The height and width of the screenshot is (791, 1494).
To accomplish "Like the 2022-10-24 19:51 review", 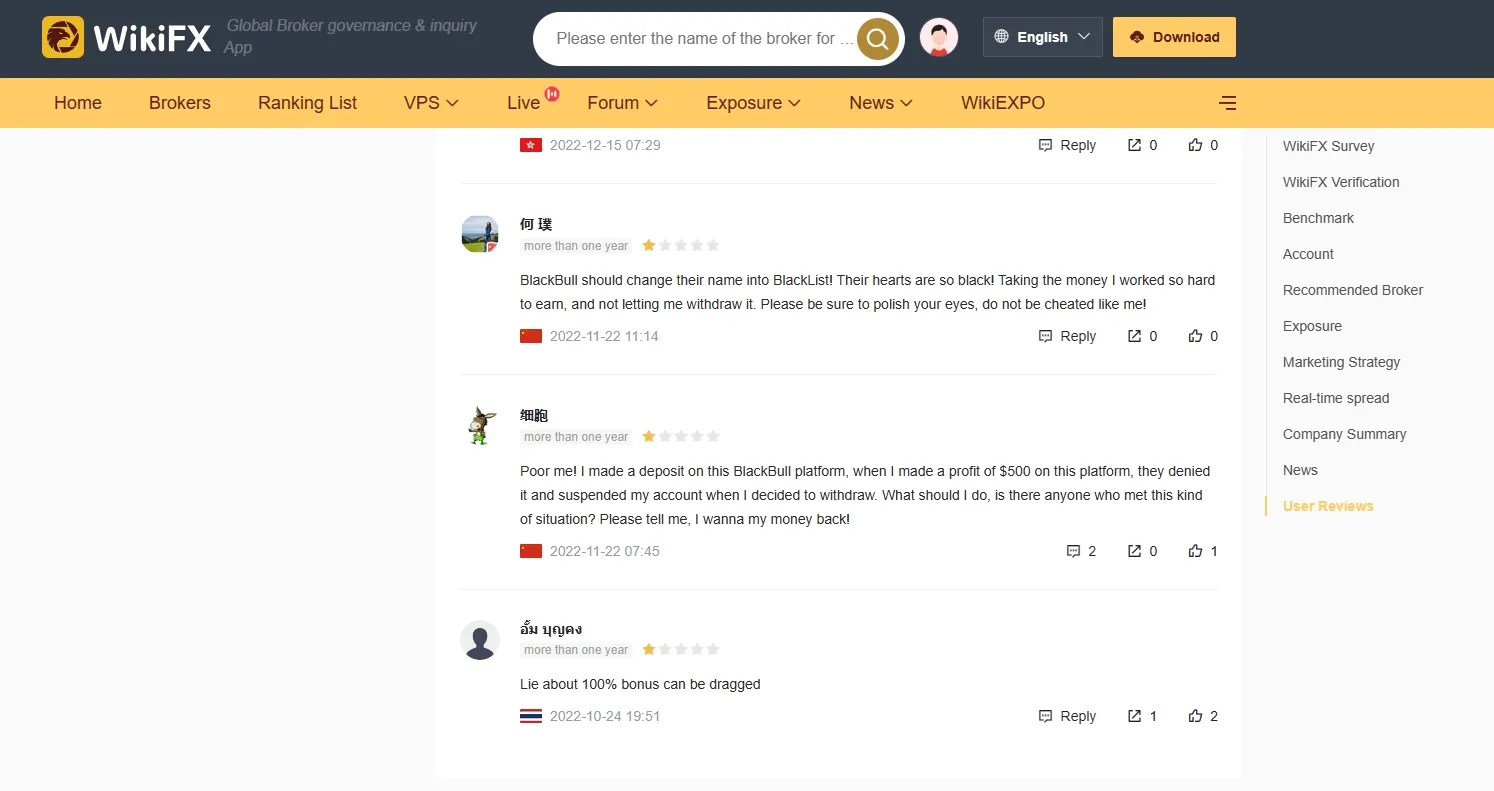I will [x=1195, y=716].
